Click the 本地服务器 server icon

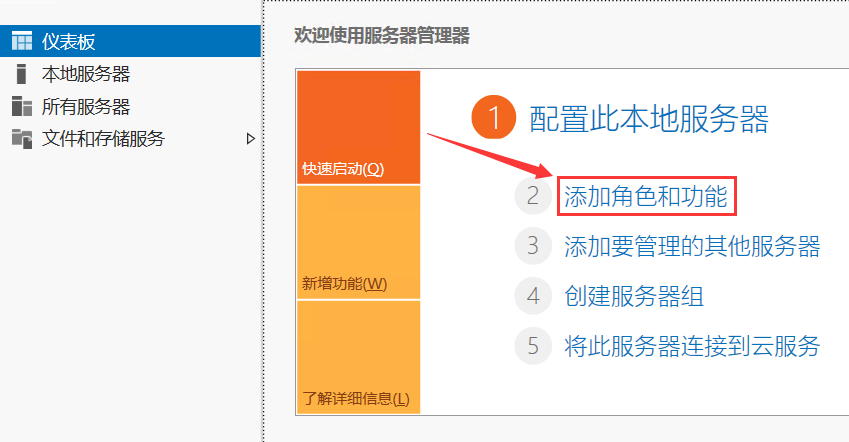pyautogui.click(x=21, y=74)
